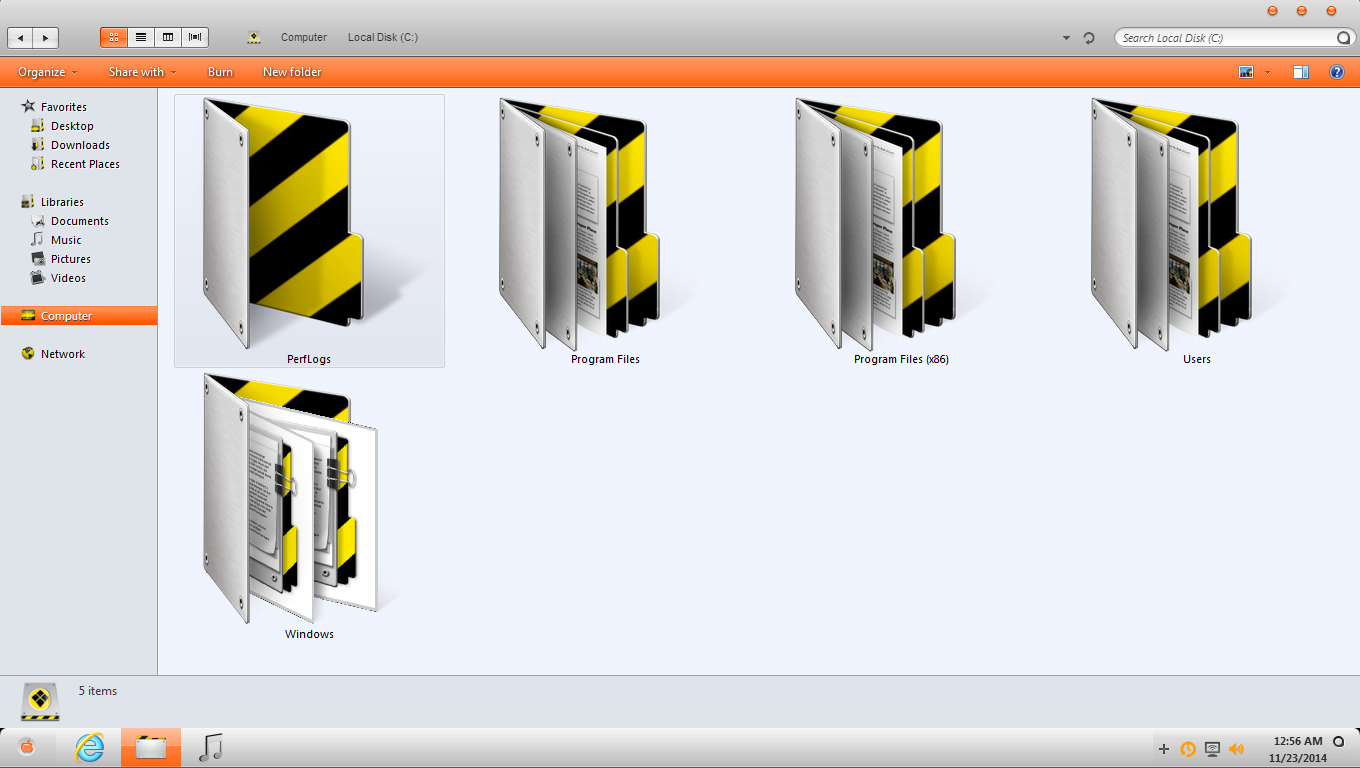The height and width of the screenshot is (768, 1360).
Task: Change your view using the picture icon
Action: (1246, 72)
